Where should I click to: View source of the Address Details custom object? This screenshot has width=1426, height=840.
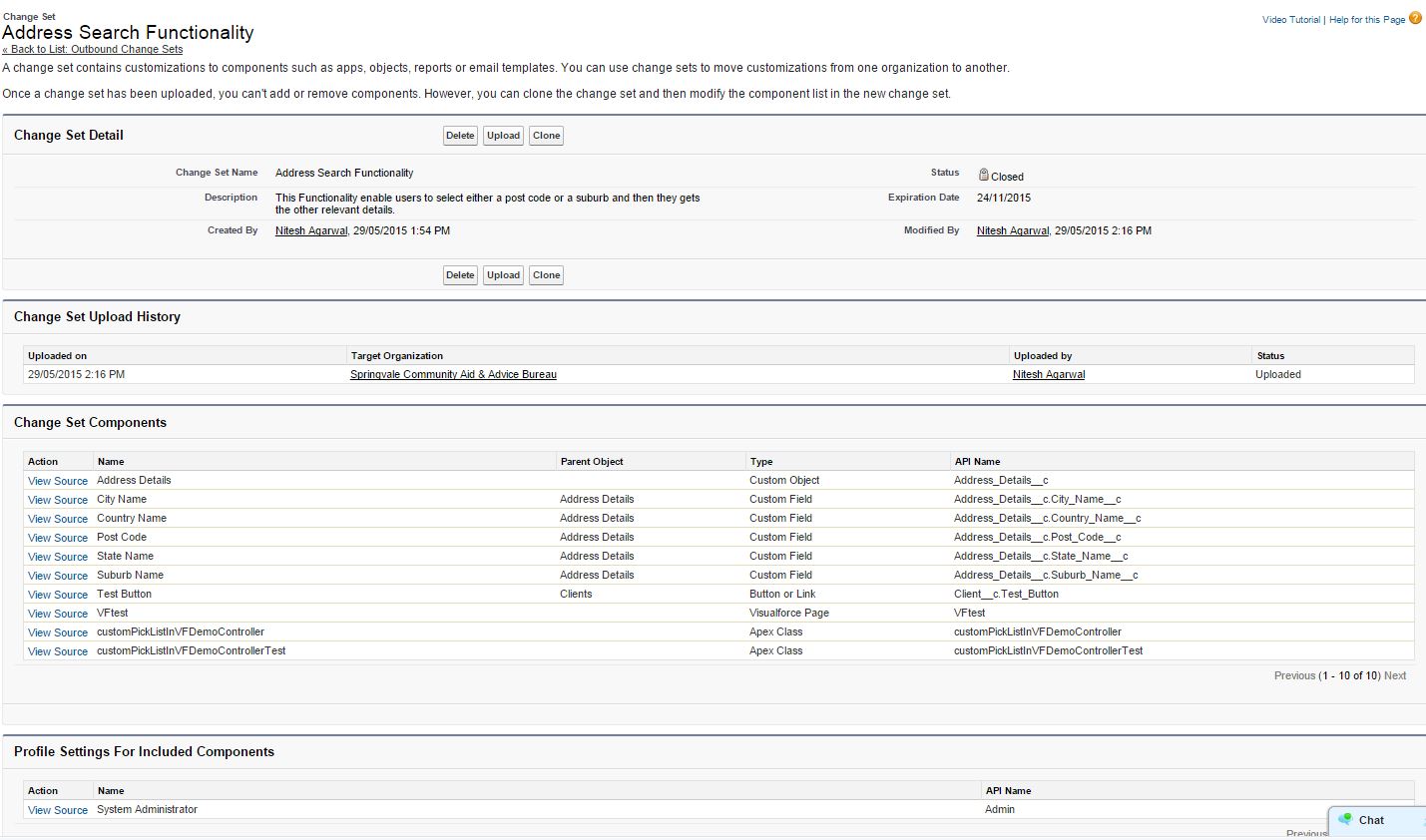point(58,481)
